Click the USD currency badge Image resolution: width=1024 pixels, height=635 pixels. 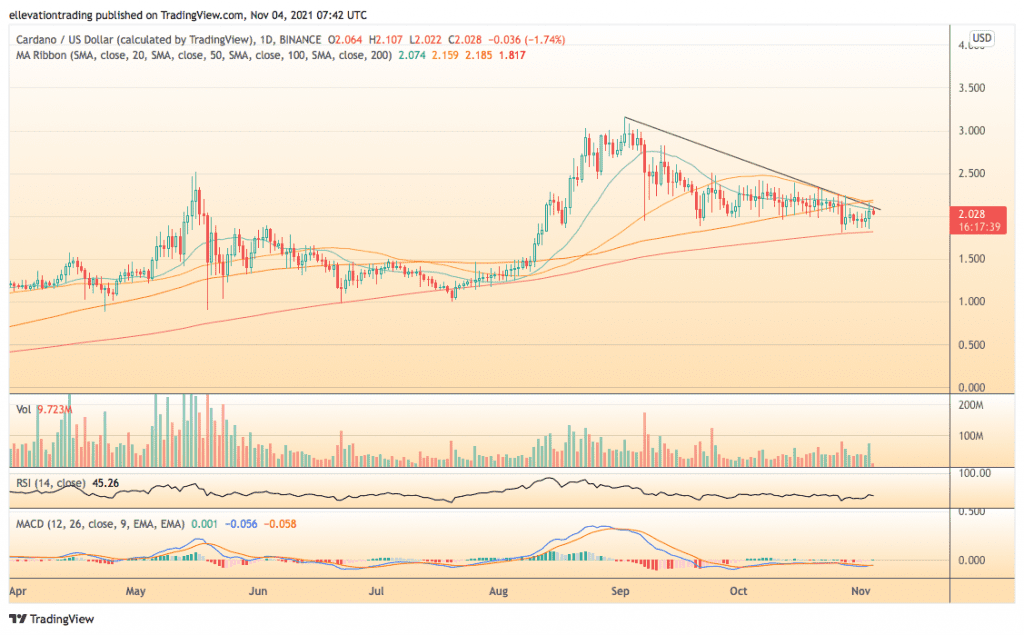click(982, 38)
